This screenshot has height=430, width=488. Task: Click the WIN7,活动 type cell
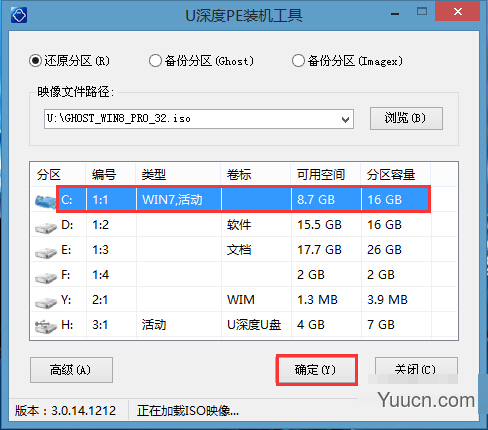(x=172, y=200)
